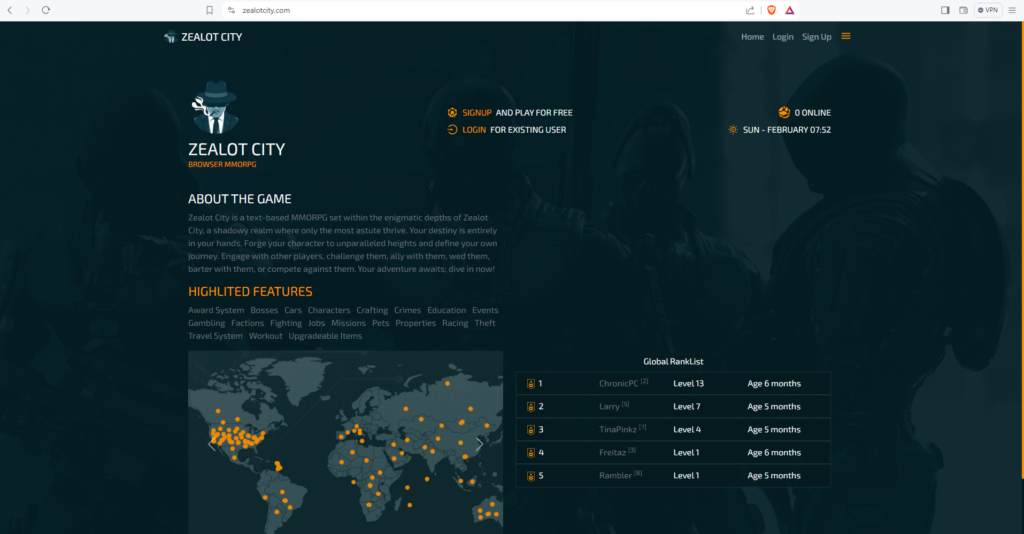Image resolution: width=1024 pixels, height=534 pixels.
Task: Click ZEALOT CITY header brand text
Action: (212, 37)
